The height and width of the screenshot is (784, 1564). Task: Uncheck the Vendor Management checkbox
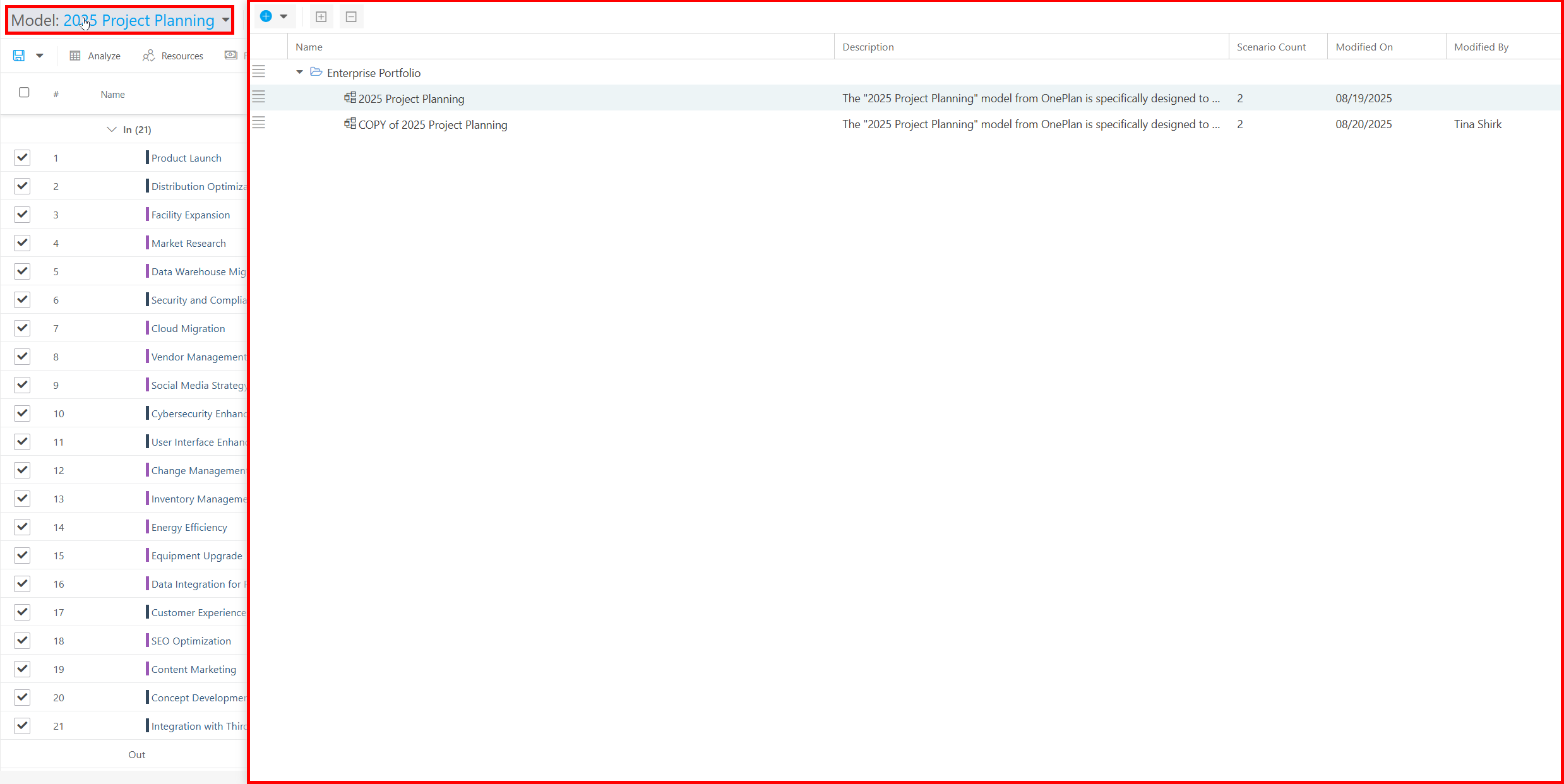tap(22, 356)
